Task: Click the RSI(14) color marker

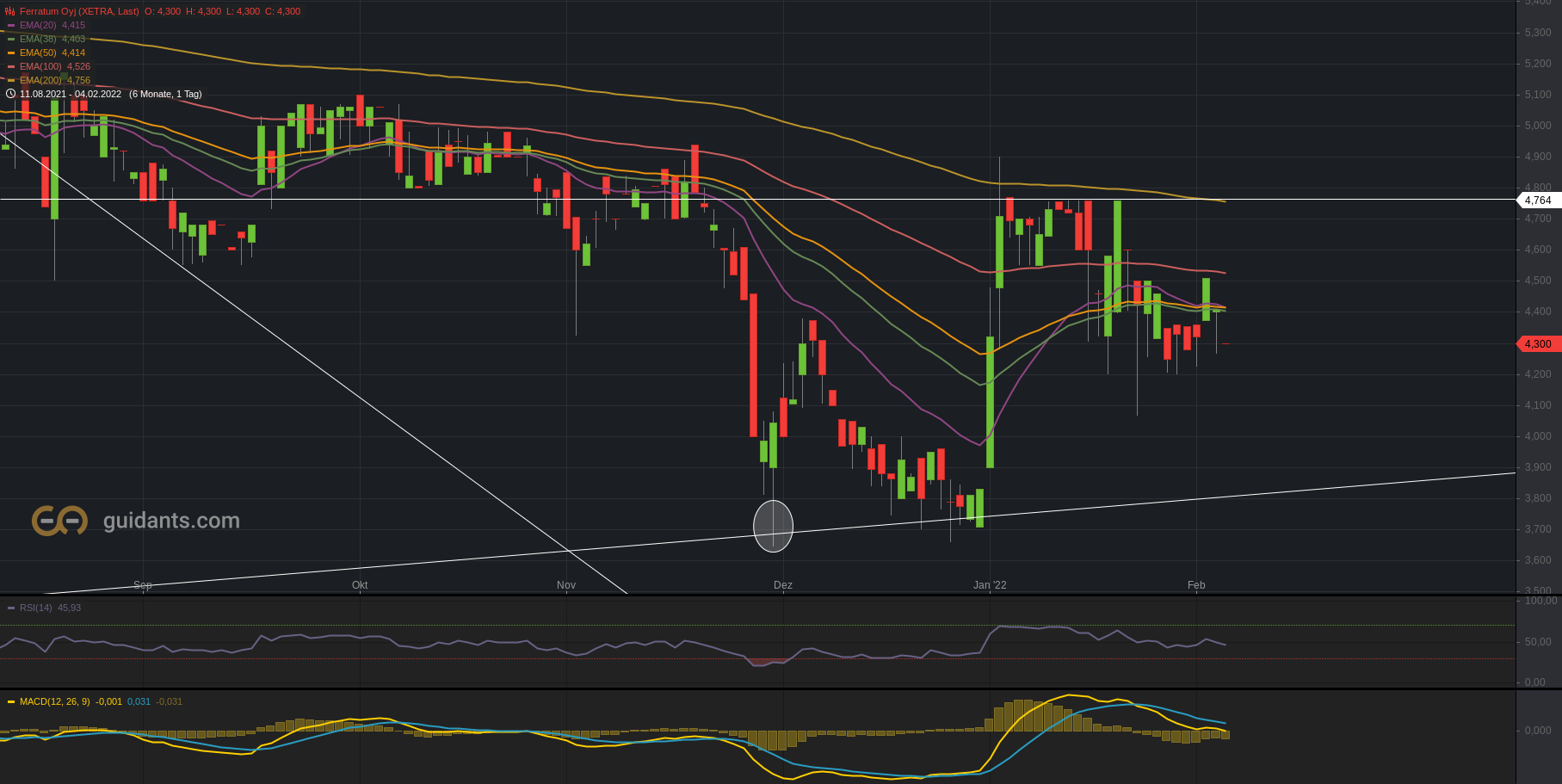Action: [11, 608]
